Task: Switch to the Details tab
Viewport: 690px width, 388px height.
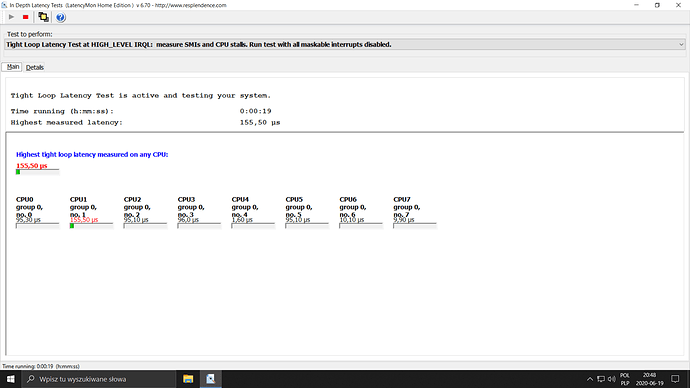Action: pyautogui.click(x=34, y=67)
